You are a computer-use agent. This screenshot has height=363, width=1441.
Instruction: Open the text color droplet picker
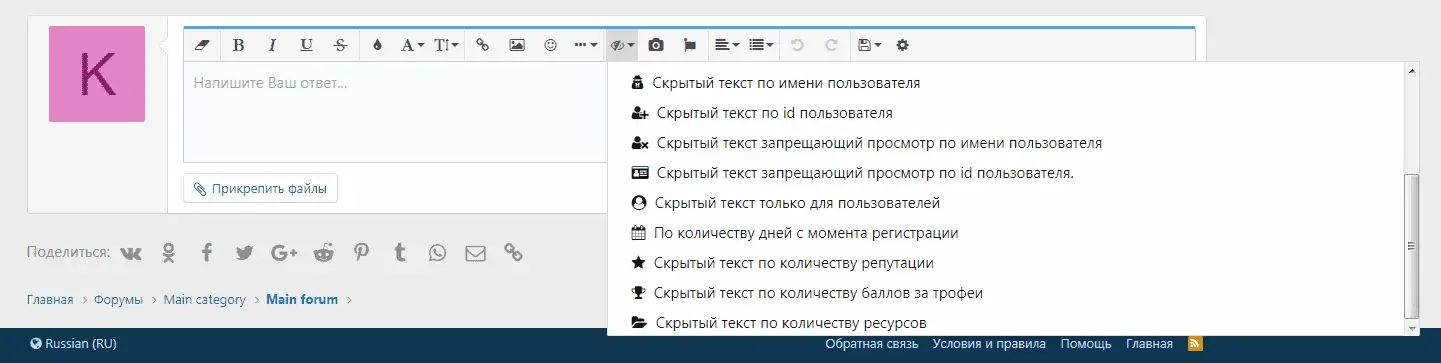tap(377, 45)
